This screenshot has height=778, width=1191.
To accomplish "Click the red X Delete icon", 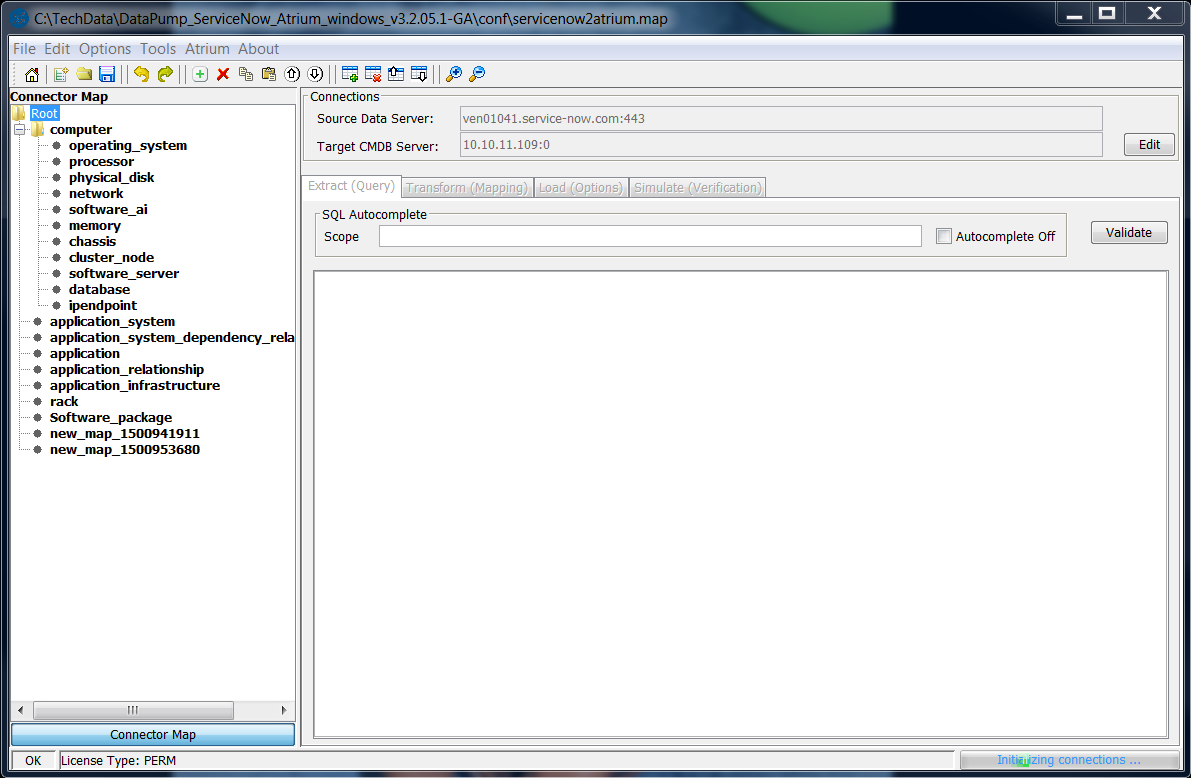I will coord(223,74).
